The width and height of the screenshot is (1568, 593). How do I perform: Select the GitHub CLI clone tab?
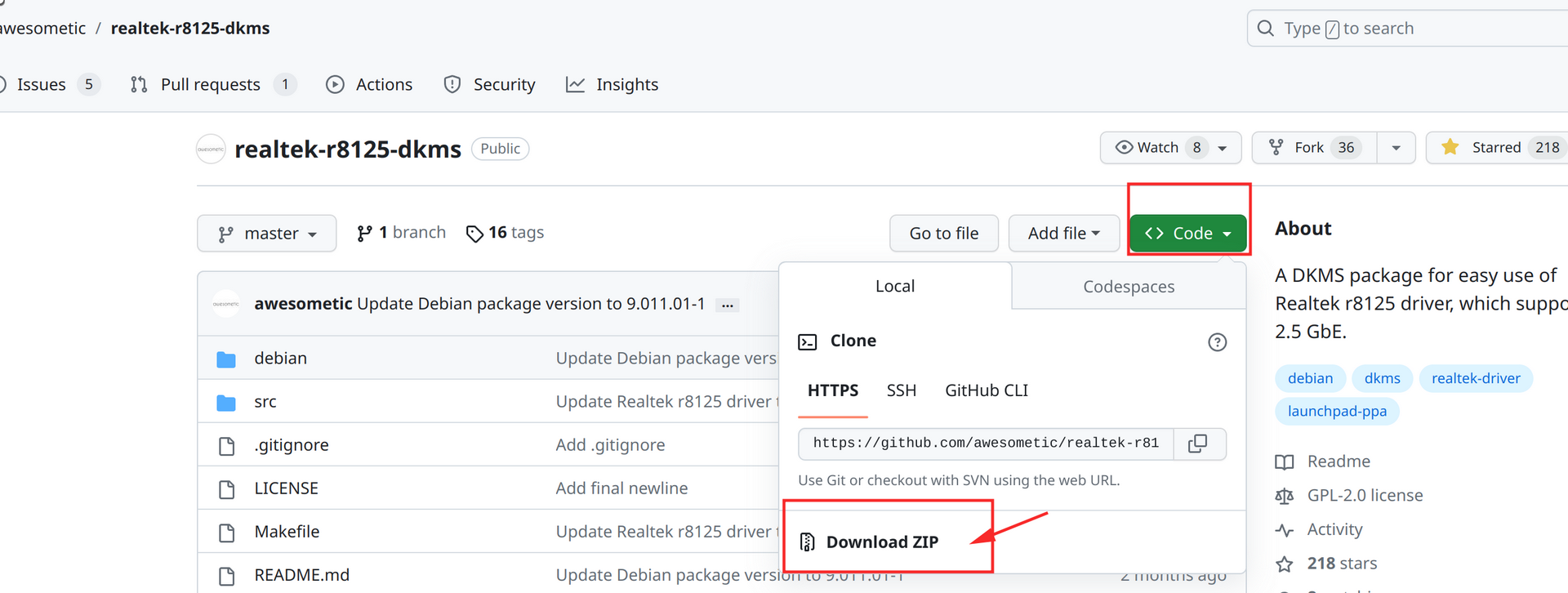coord(987,391)
